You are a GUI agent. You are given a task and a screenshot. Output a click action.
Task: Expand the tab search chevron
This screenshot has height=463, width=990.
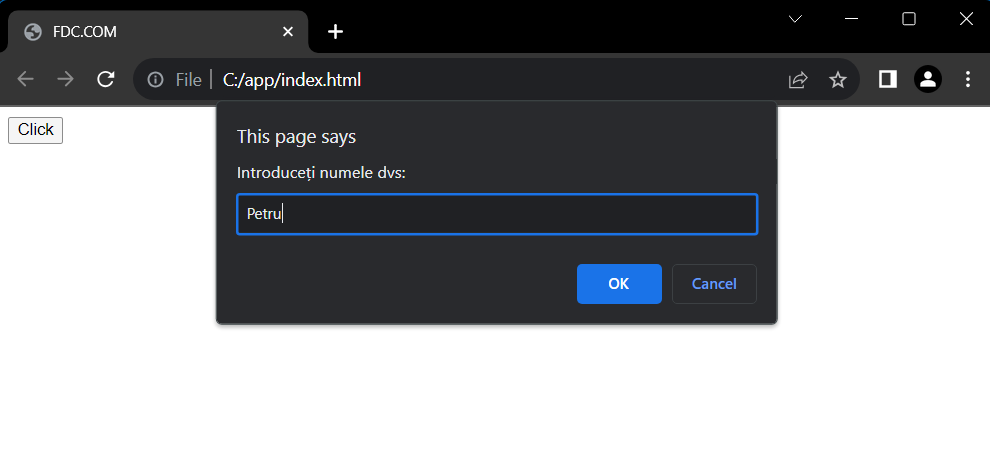[x=796, y=19]
